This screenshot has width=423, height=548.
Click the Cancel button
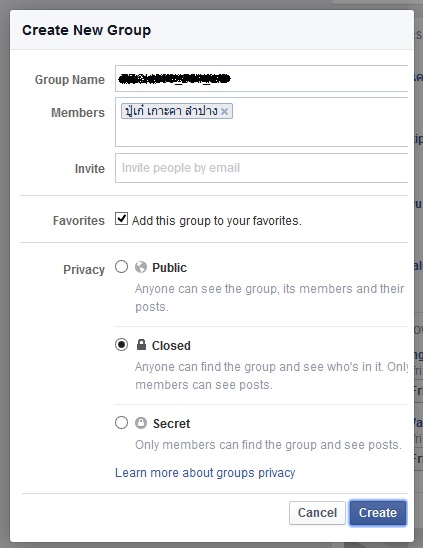[317, 513]
